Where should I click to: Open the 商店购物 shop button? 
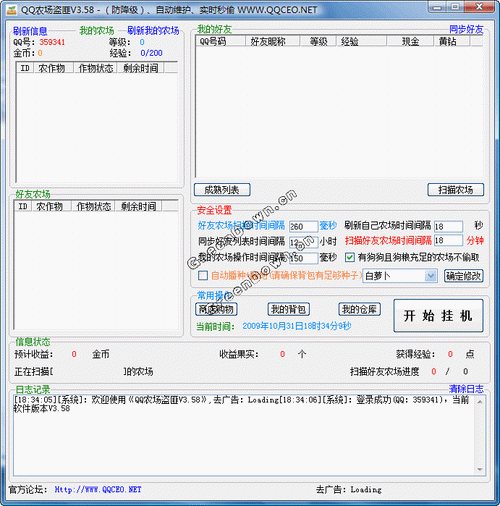click(x=216, y=309)
